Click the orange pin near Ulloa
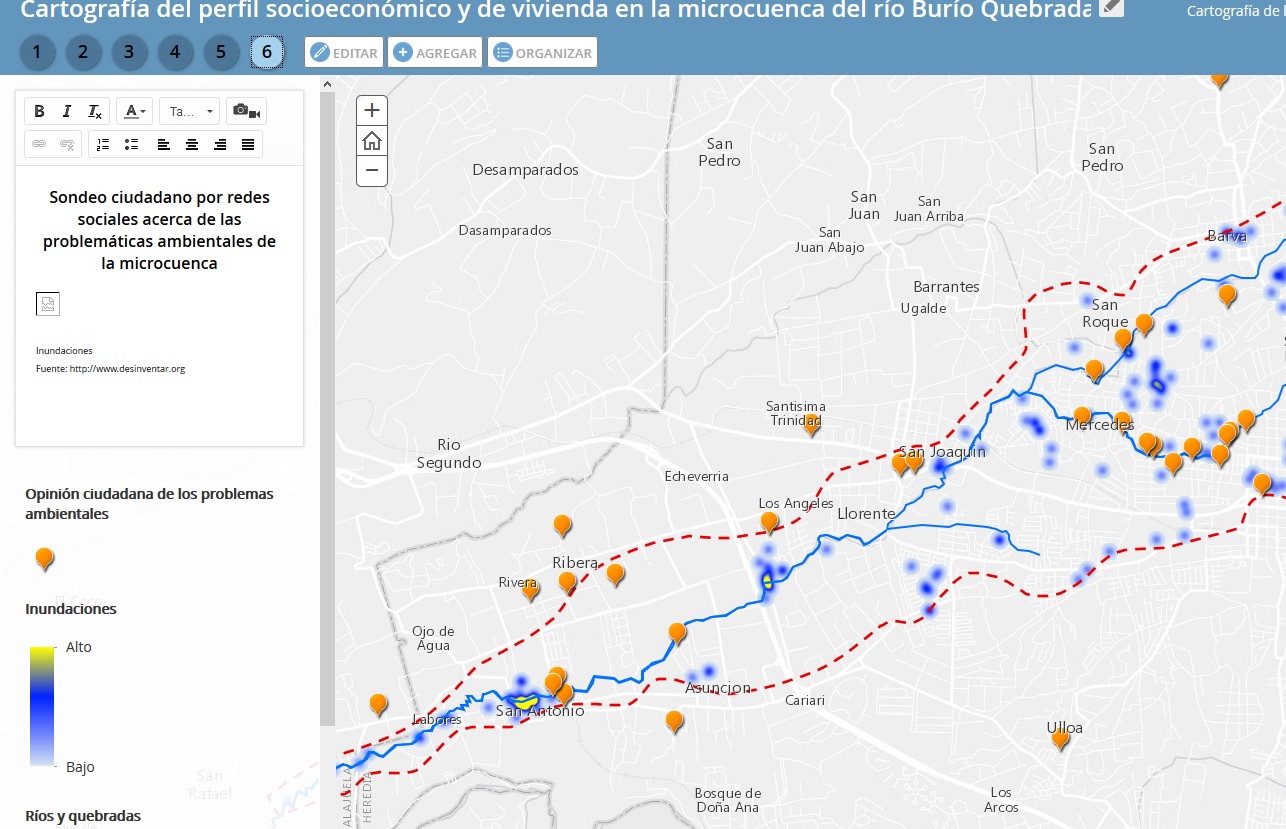This screenshot has width=1286, height=829. click(x=1061, y=740)
